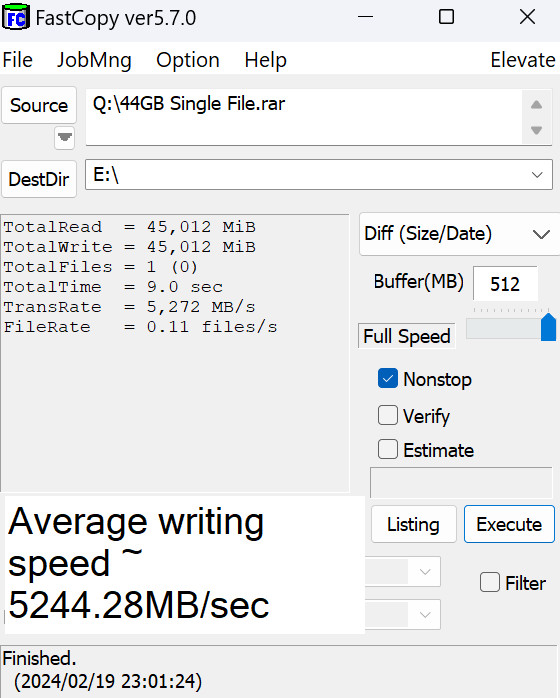The image size is (560, 698).
Task: Click the Listing button
Action: coord(414,524)
